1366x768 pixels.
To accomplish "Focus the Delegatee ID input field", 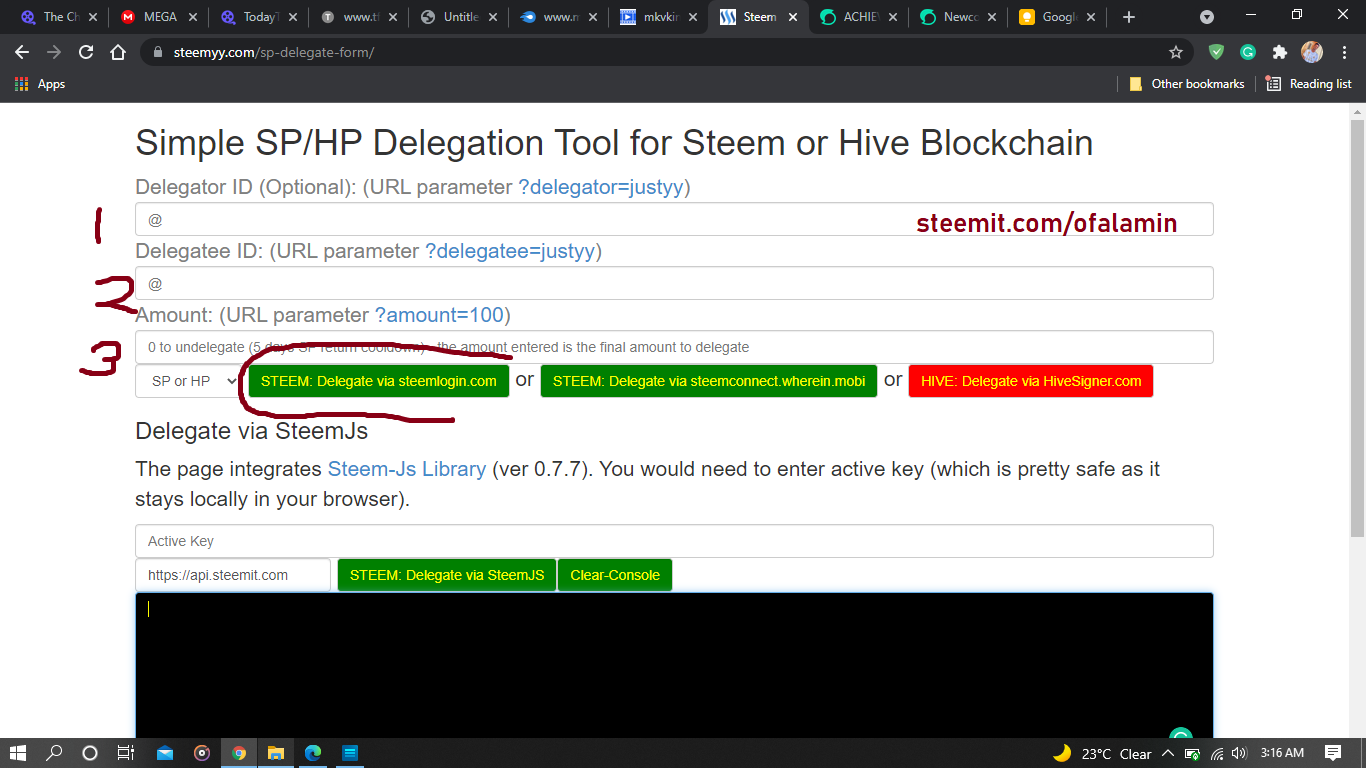I will (x=674, y=283).
